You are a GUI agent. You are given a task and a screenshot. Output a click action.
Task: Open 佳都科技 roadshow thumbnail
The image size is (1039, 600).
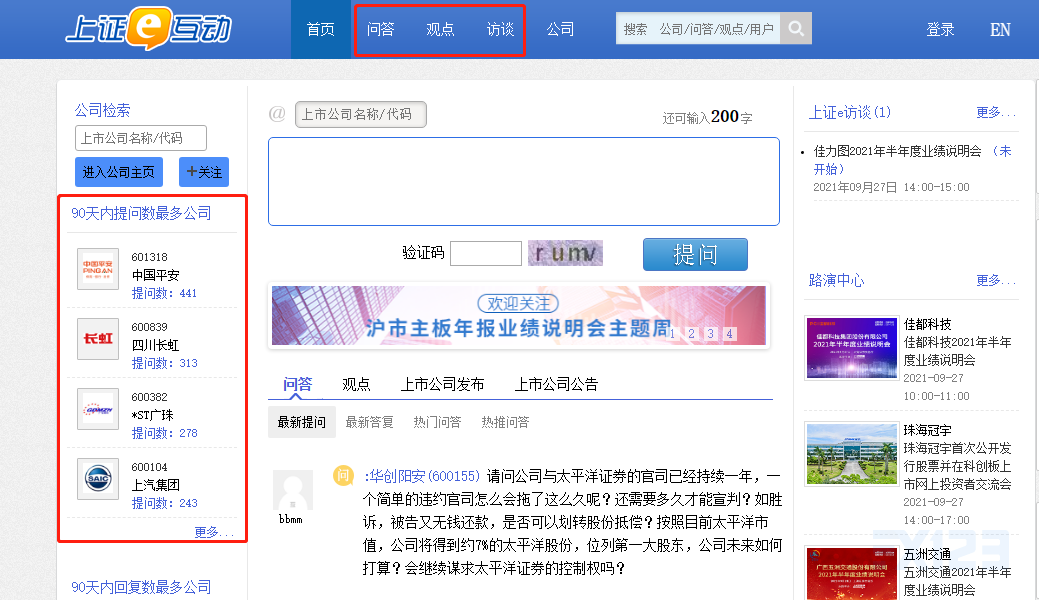851,348
